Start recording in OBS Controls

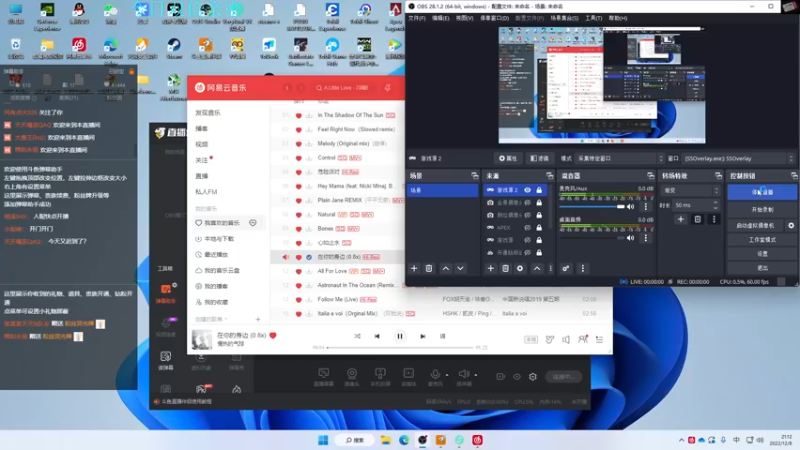pos(762,210)
